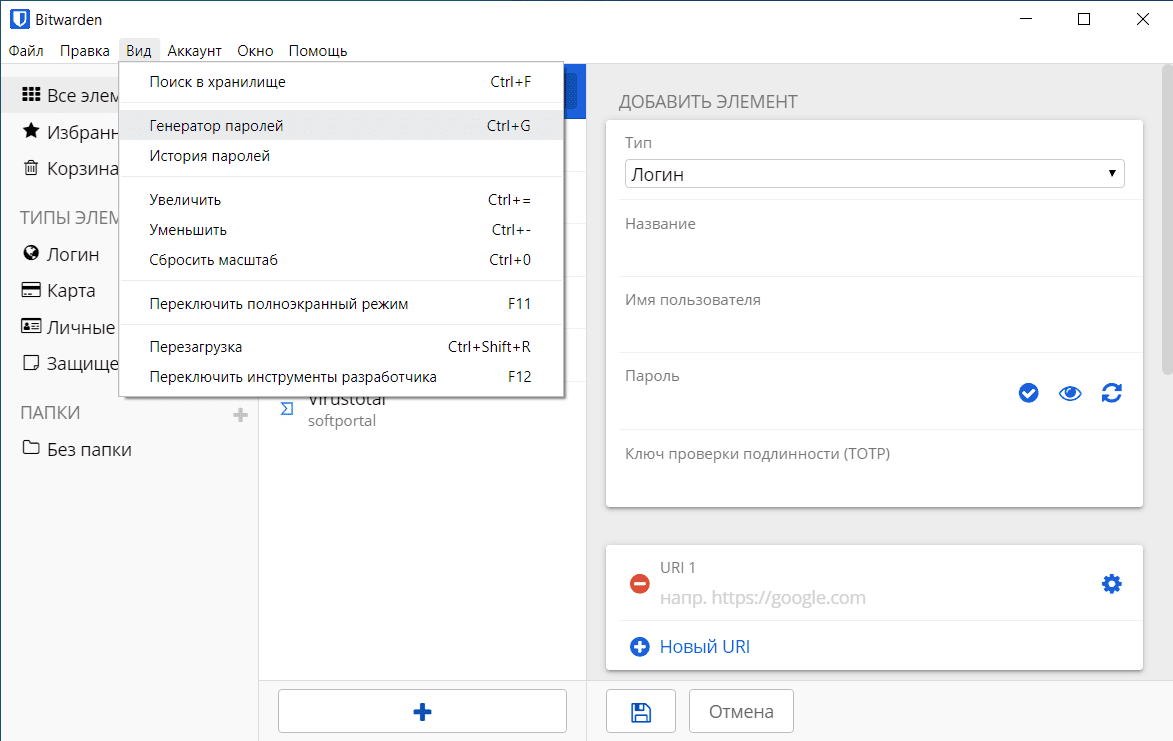
Task: Click the folder icon for Без папки
Action: [x=31, y=448]
